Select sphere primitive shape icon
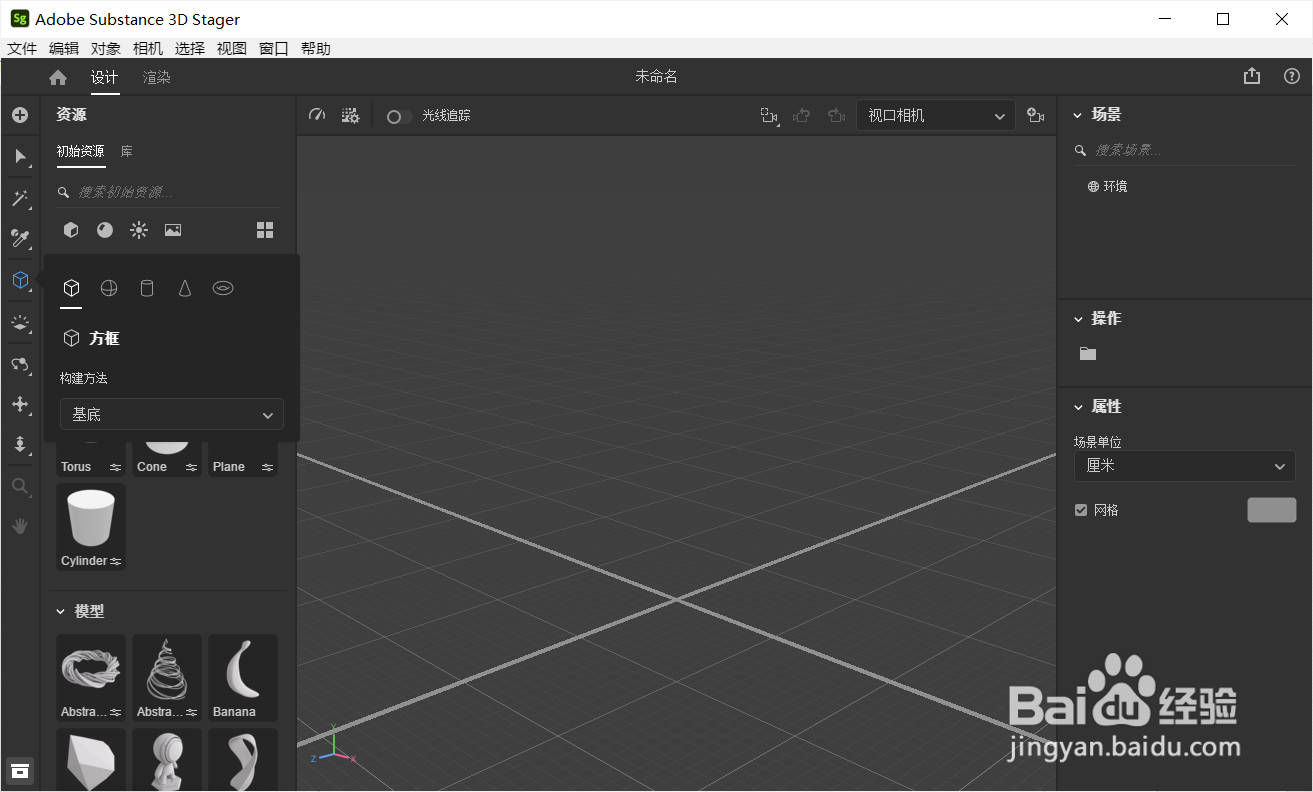 [109, 288]
